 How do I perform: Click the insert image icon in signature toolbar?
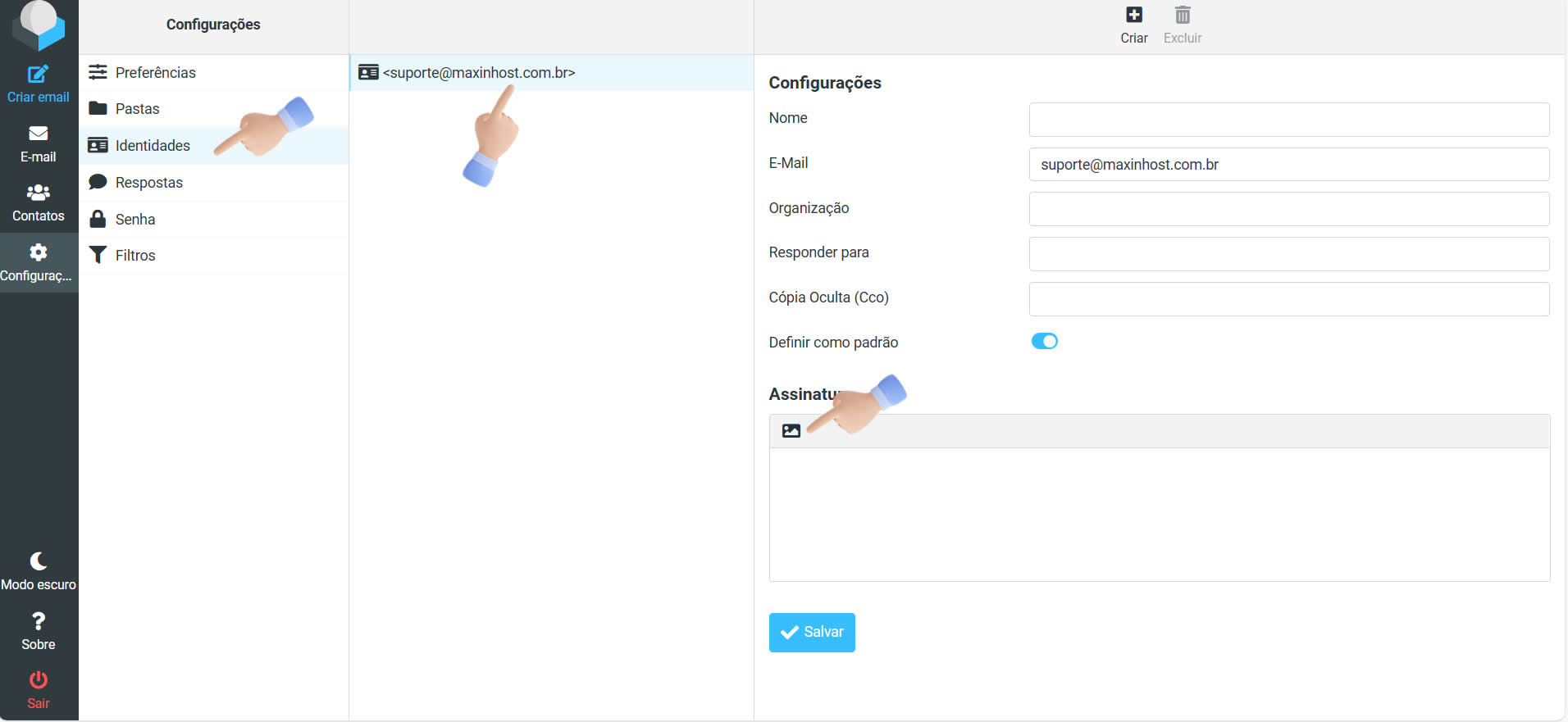point(791,431)
